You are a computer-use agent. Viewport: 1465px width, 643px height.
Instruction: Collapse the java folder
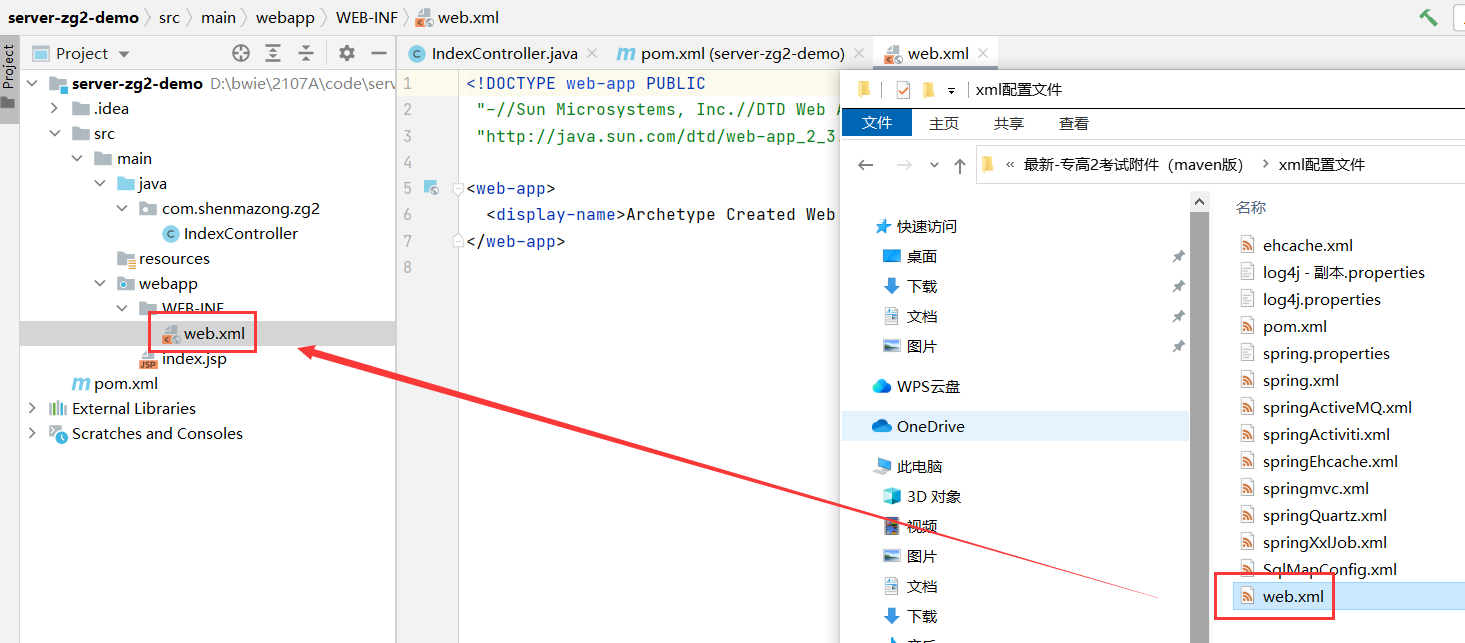pyautogui.click(x=100, y=184)
